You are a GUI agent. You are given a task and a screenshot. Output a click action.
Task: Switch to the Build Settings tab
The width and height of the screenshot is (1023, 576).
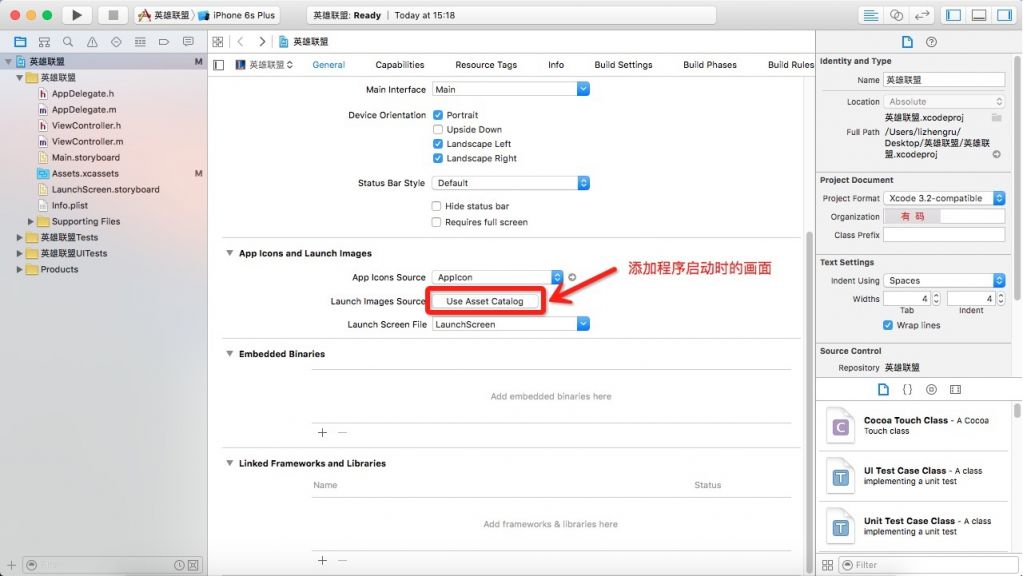[x=623, y=65]
